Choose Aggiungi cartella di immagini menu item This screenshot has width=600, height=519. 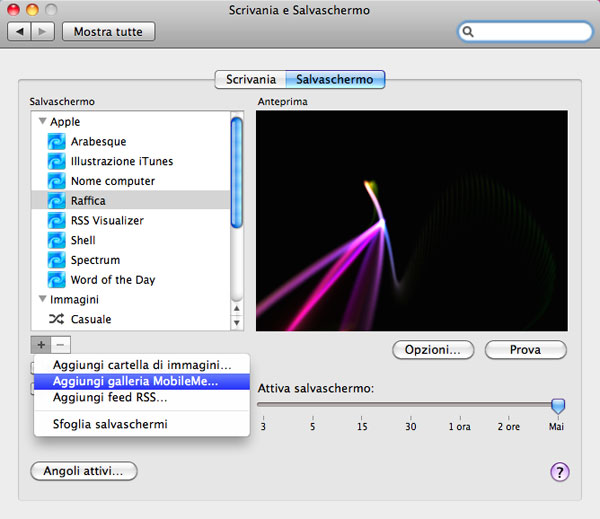142,365
